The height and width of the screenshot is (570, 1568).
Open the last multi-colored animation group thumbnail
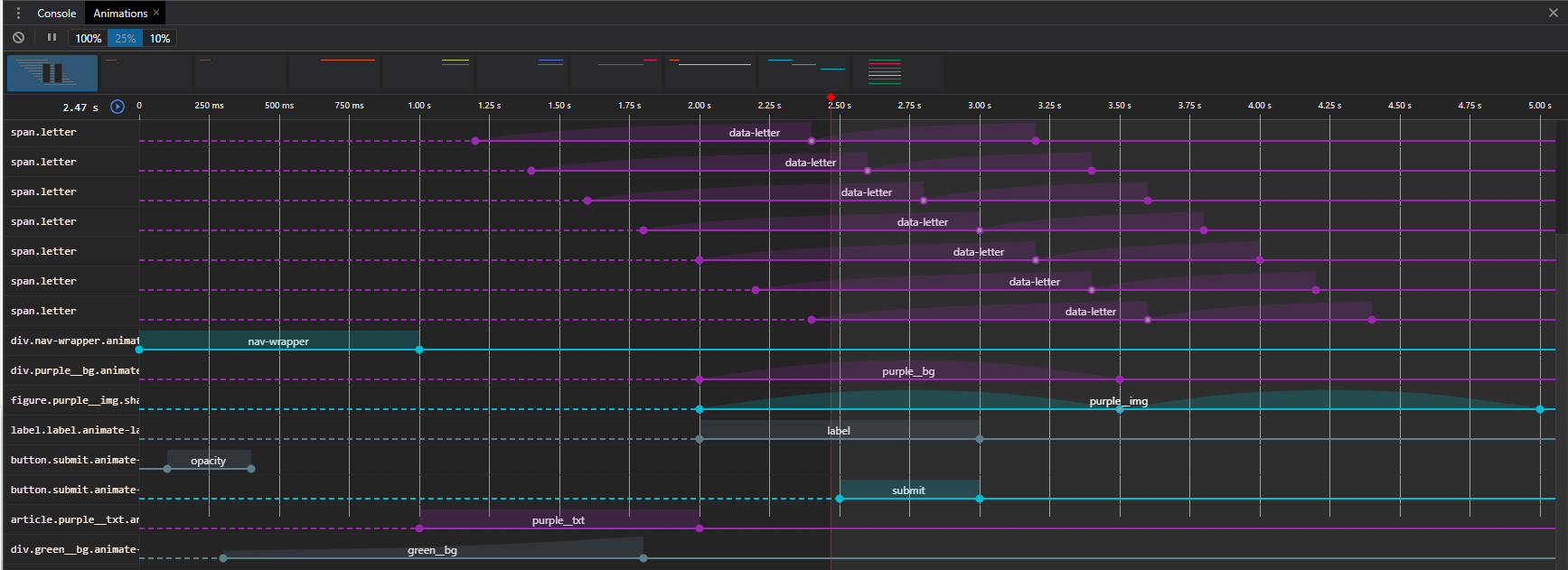tap(897, 73)
